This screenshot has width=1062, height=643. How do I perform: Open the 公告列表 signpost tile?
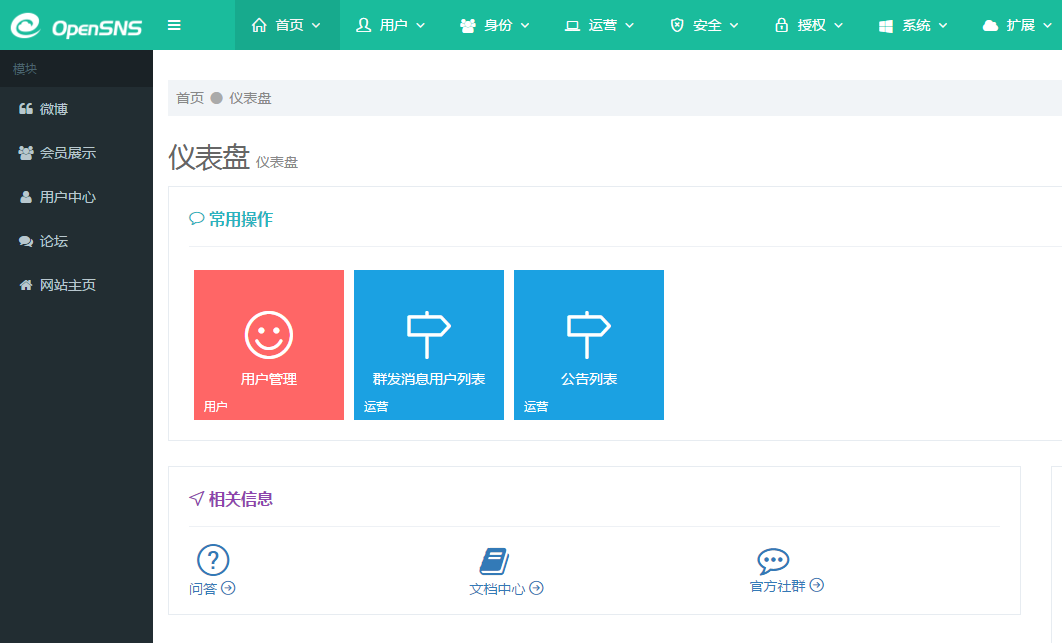pyautogui.click(x=589, y=345)
